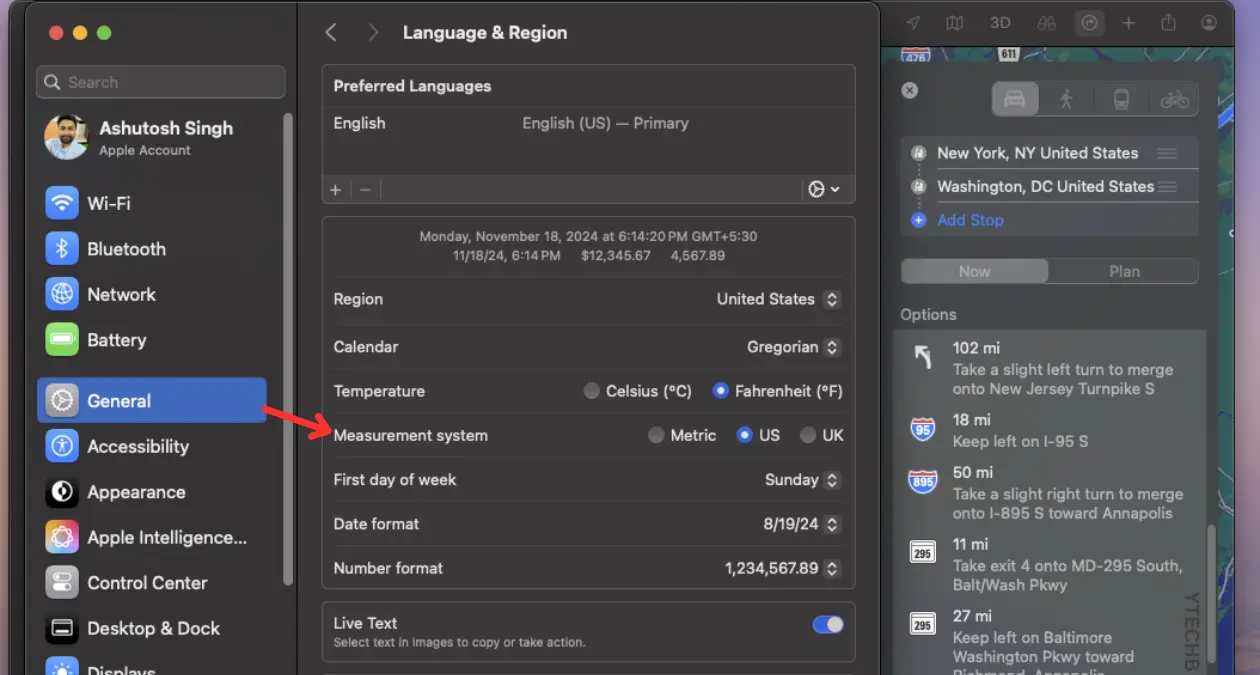Toggle the Live Text switch
This screenshot has height=675, width=1260.
click(828, 625)
